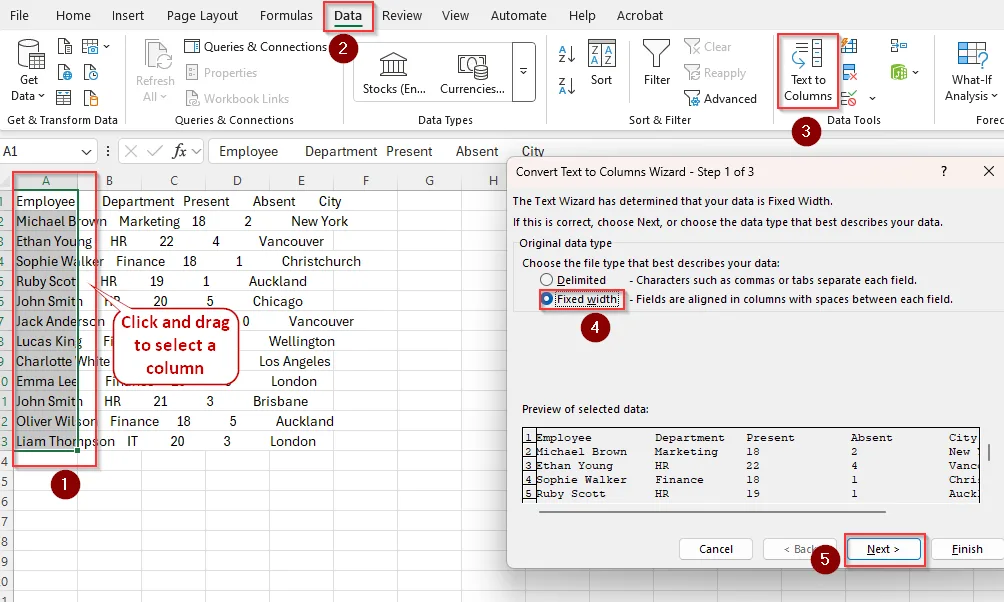Click the Remove Duplicates icon
The height and width of the screenshot is (602, 1004).
tap(849, 72)
